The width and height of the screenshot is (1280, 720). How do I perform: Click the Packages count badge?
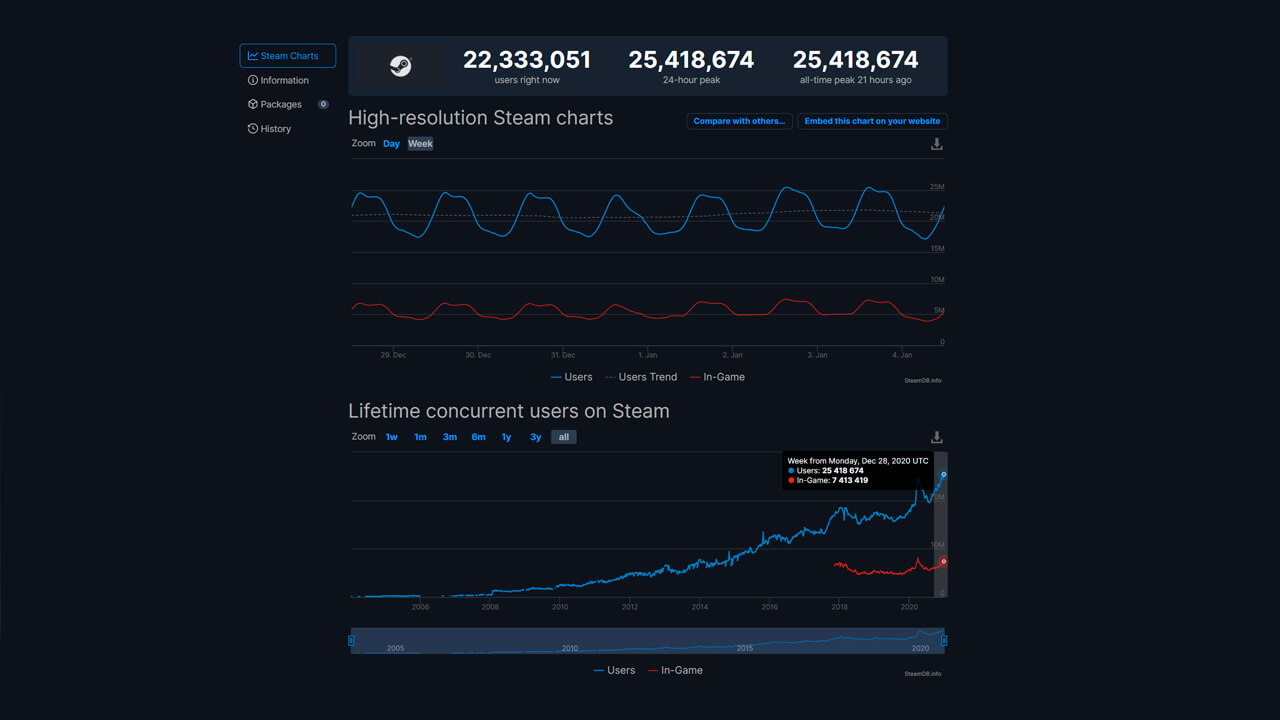pos(323,104)
